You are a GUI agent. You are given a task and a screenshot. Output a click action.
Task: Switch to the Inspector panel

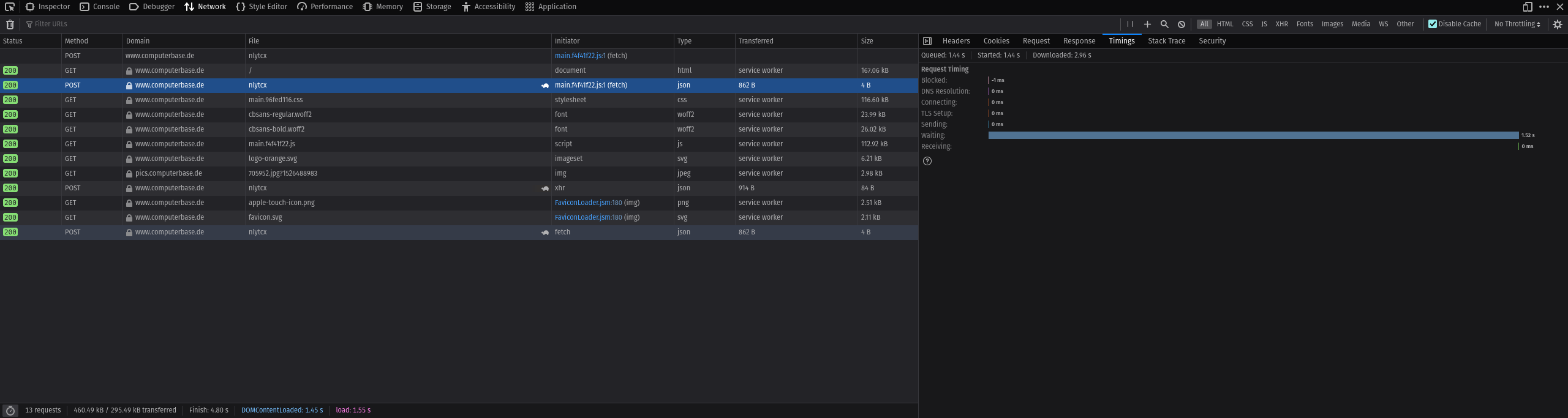tap(48, 7)
